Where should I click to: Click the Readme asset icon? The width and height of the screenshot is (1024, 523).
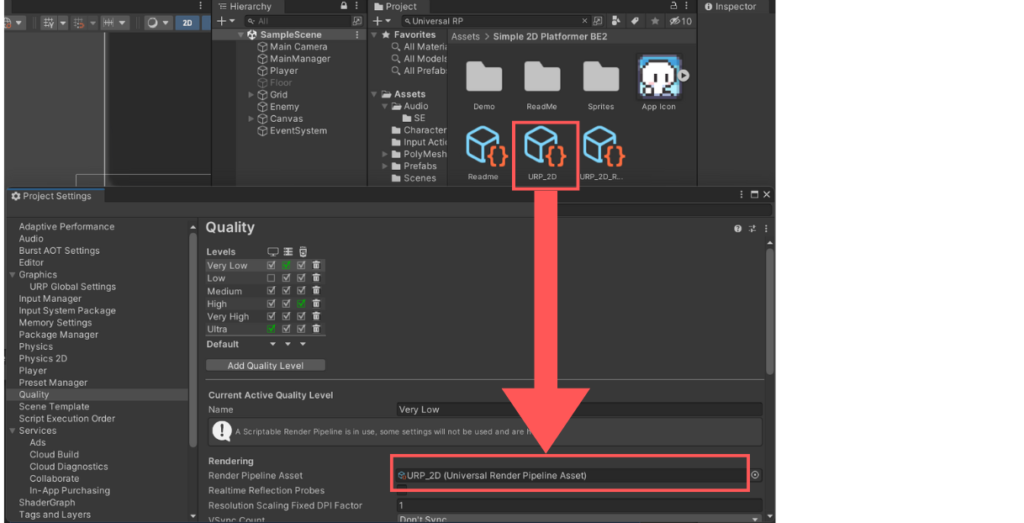(x=483, y=148)
